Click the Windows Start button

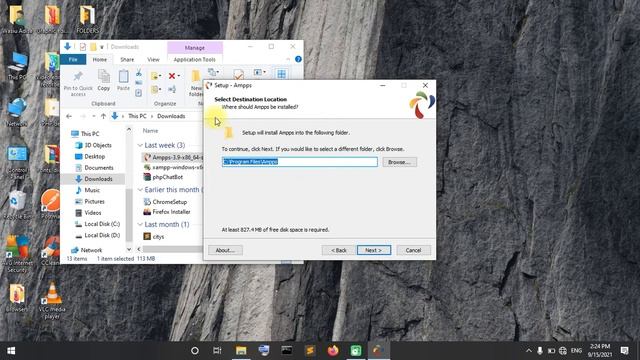11,351
